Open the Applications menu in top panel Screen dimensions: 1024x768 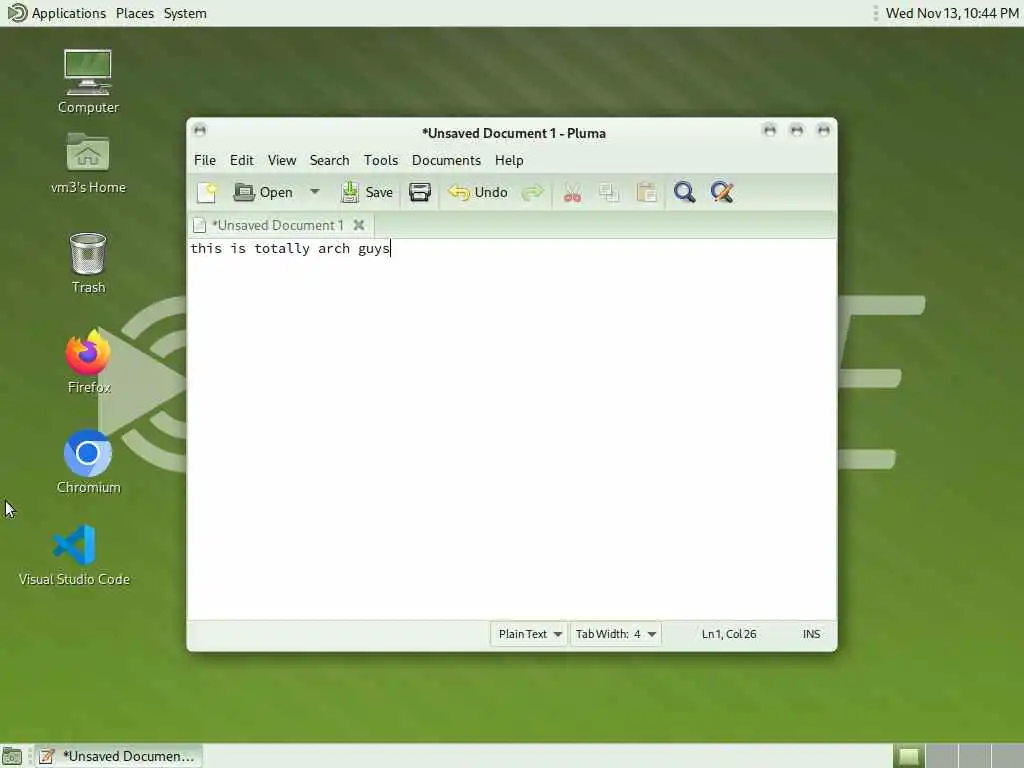(69, 13)
